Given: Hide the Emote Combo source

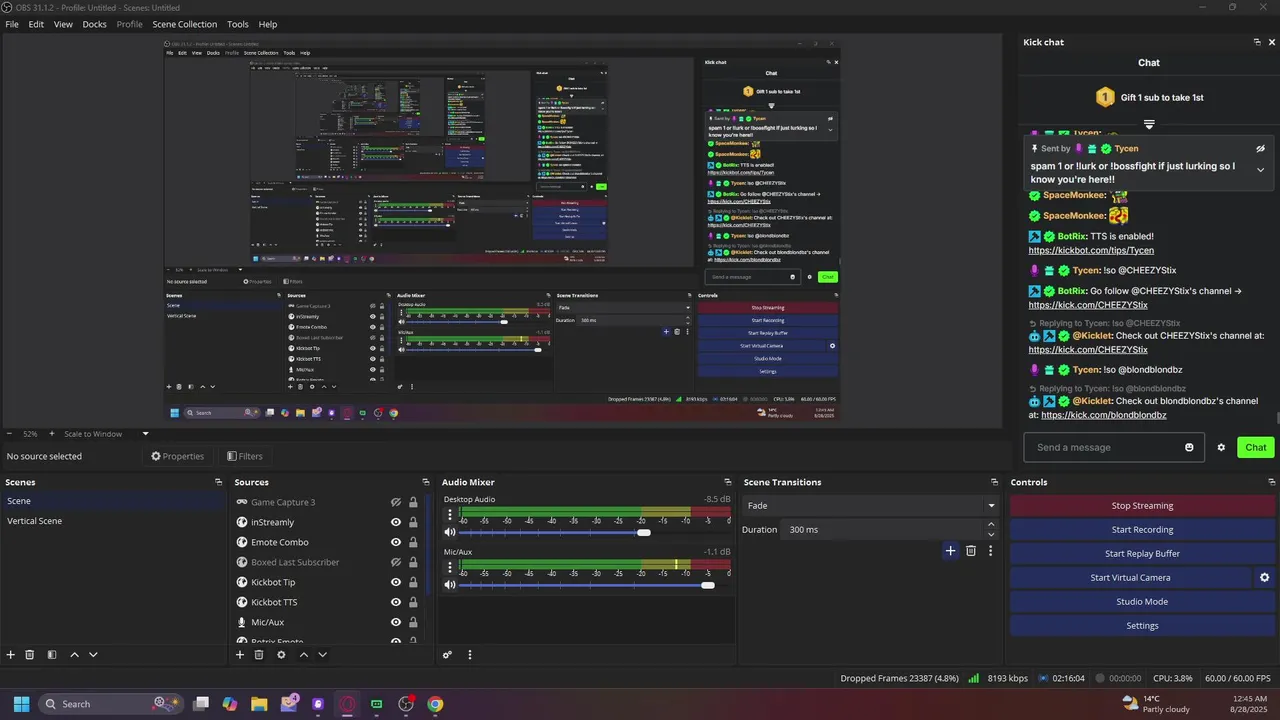Looking at the screenshot, I should [x=396, y=542].
